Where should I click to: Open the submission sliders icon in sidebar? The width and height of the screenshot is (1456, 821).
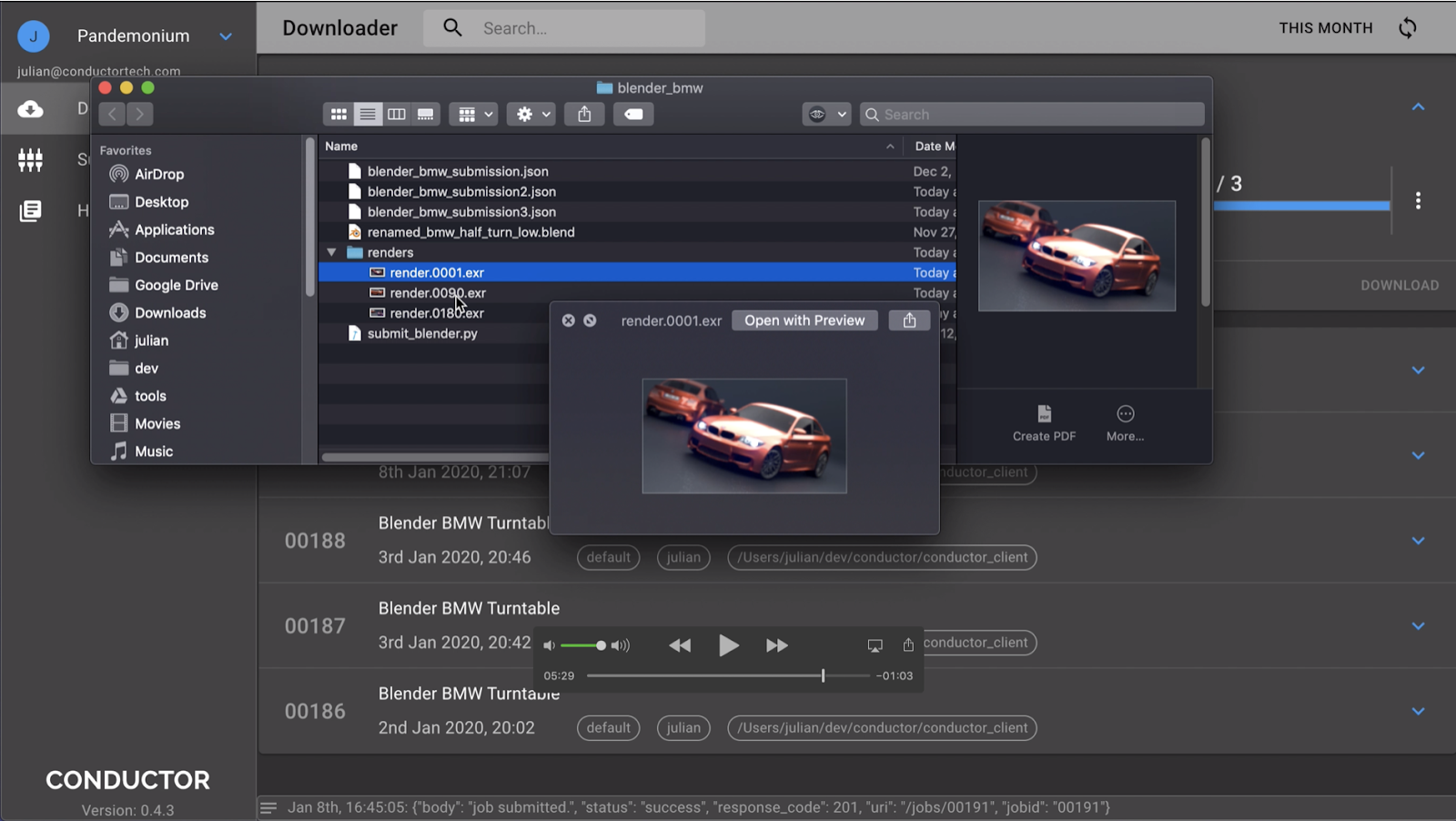(x=30, y=160)
